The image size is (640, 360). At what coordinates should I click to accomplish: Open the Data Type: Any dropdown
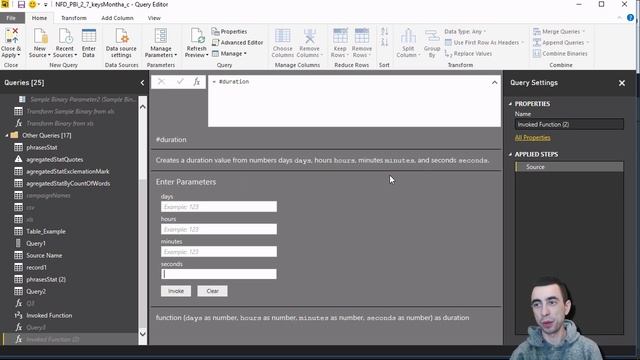point(465,31)
